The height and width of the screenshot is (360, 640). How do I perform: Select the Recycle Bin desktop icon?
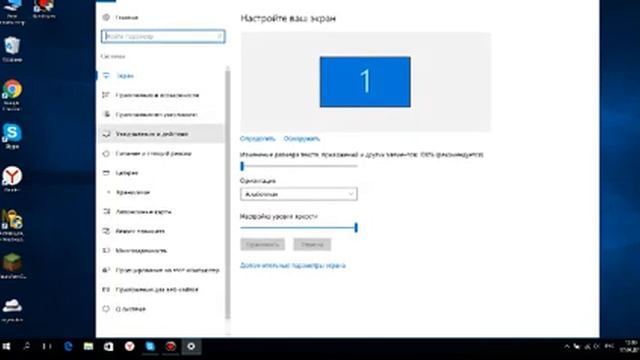tap(12, 49)
